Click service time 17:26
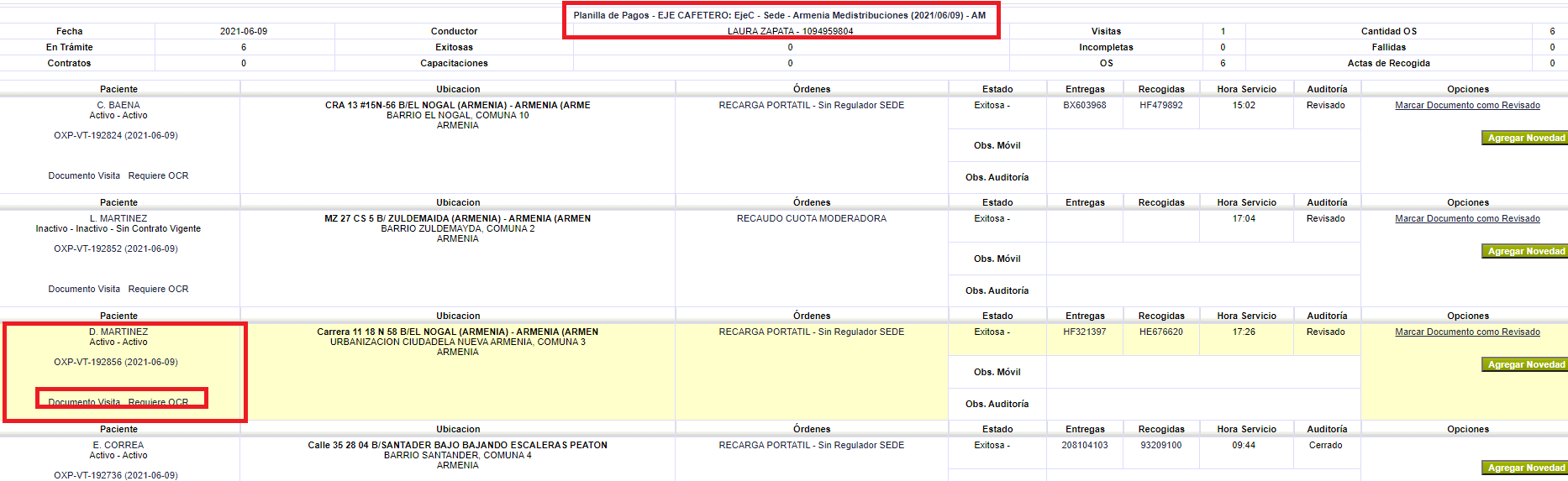This screenshot has height=481, width=1568. 1244,332
